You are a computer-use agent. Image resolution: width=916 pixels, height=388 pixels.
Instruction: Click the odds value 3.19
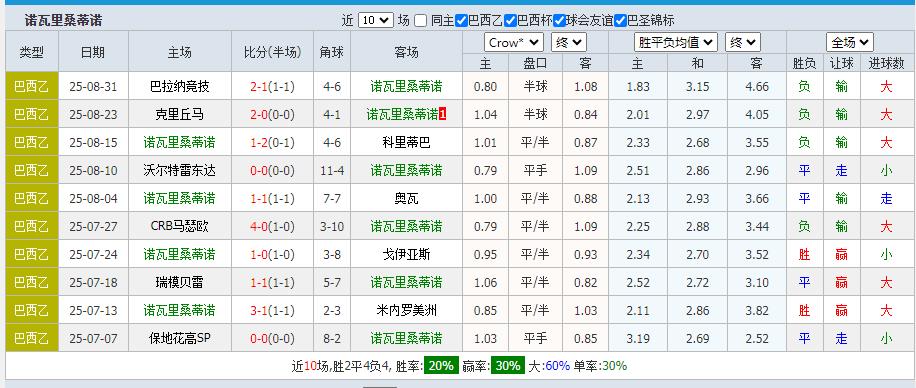[637, 338]
